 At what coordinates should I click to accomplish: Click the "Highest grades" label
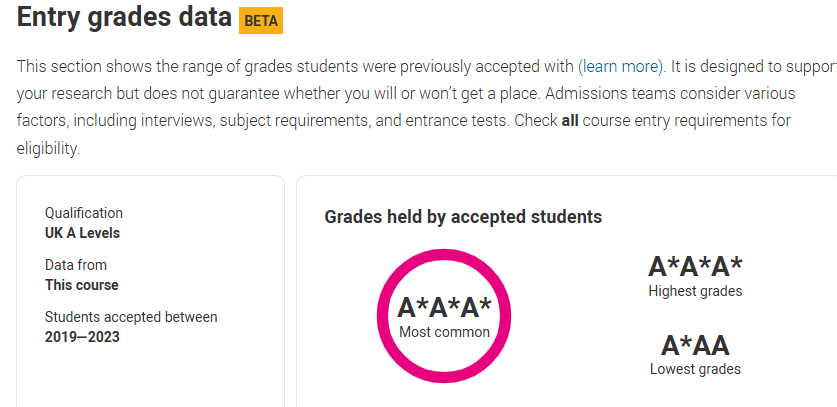click(x=695, y=291)
